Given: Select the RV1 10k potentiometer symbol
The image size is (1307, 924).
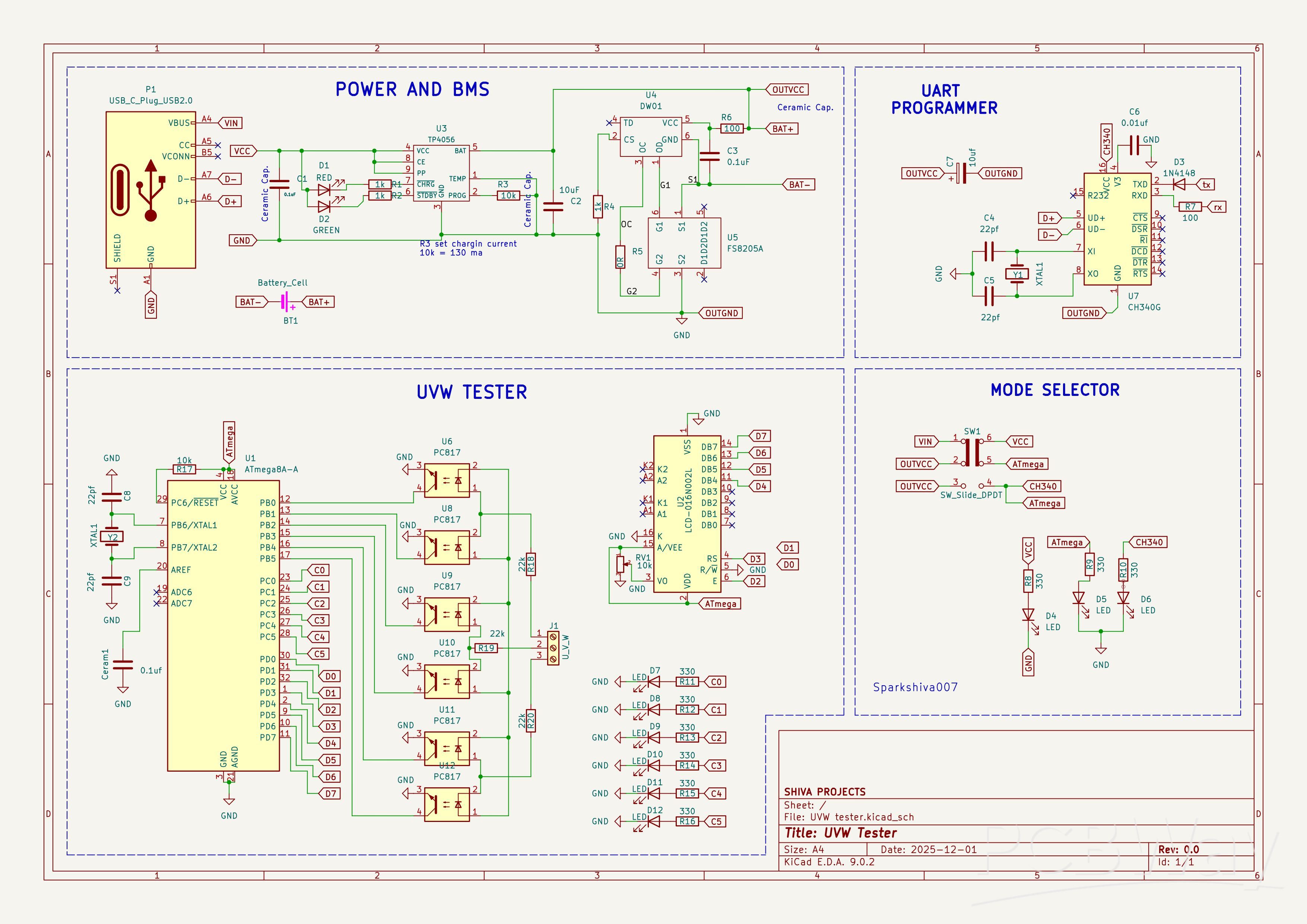Looking at the screenshot, I should pyautogui.click(x=621, y=565).
